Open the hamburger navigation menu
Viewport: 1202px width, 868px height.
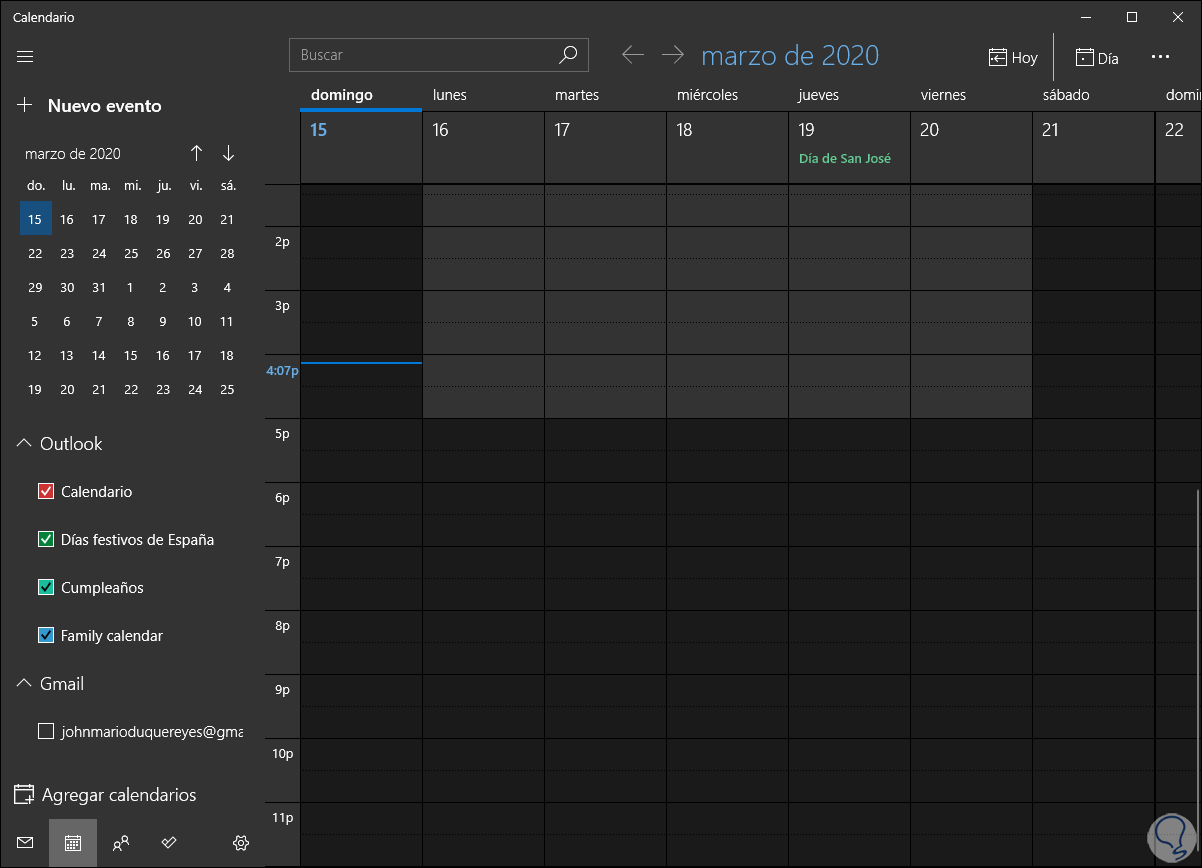coord(25,56)
